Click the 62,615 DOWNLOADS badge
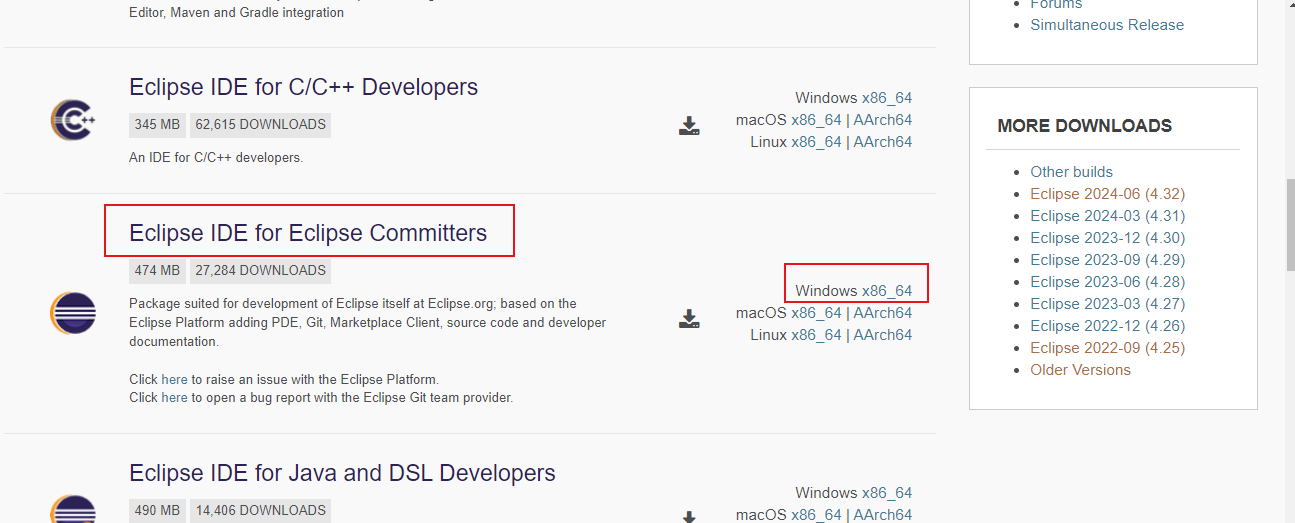Screen dimensions: 1295x523 click(260, 125)
